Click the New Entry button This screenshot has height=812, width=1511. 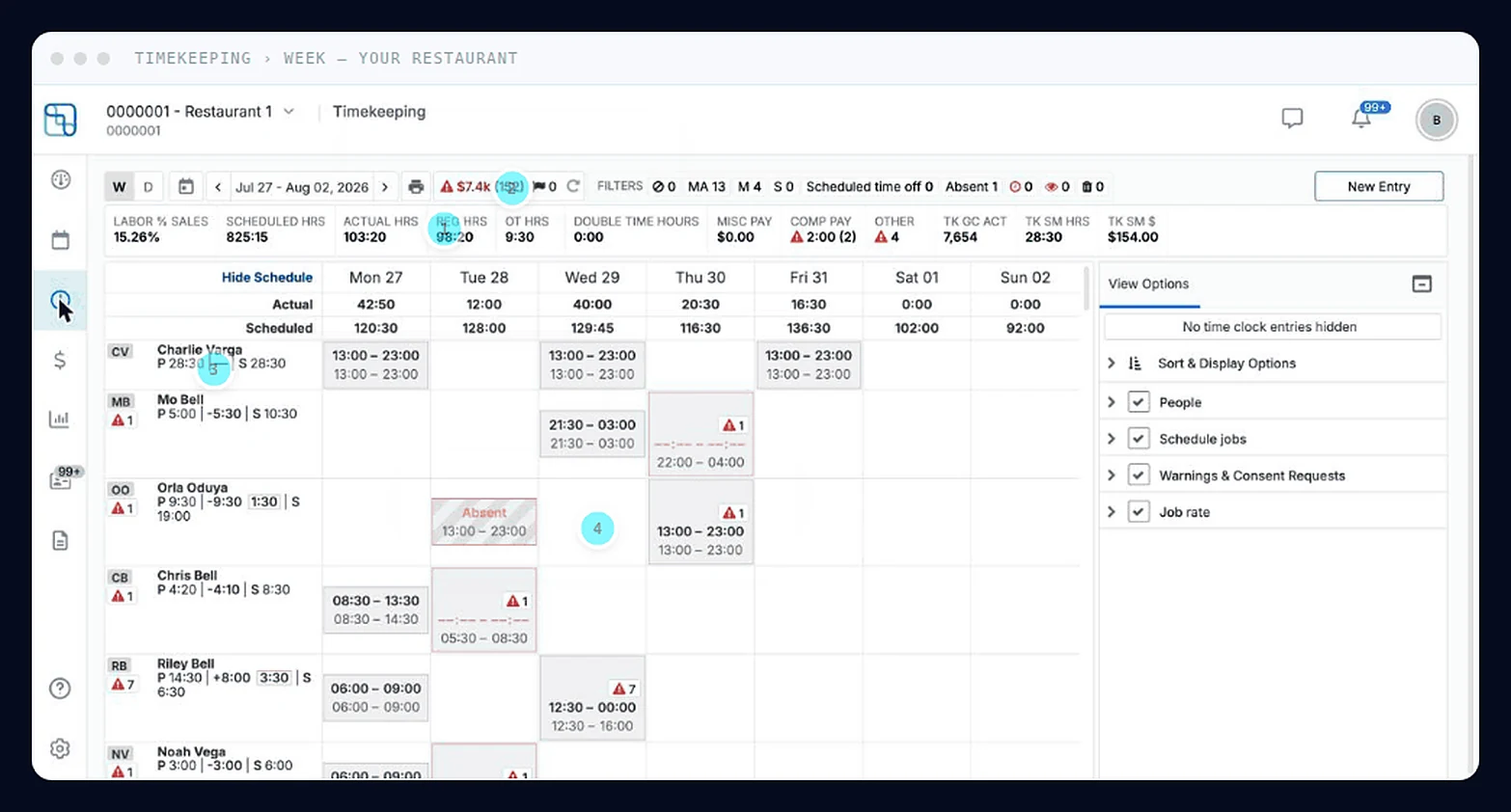[x=1379, y=186]
